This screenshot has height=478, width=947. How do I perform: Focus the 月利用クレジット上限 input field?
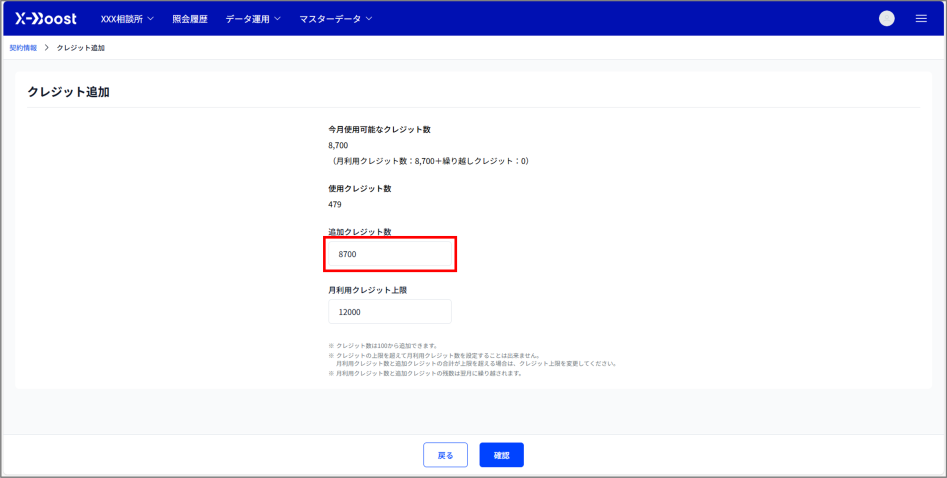click(x=390, y=312)
